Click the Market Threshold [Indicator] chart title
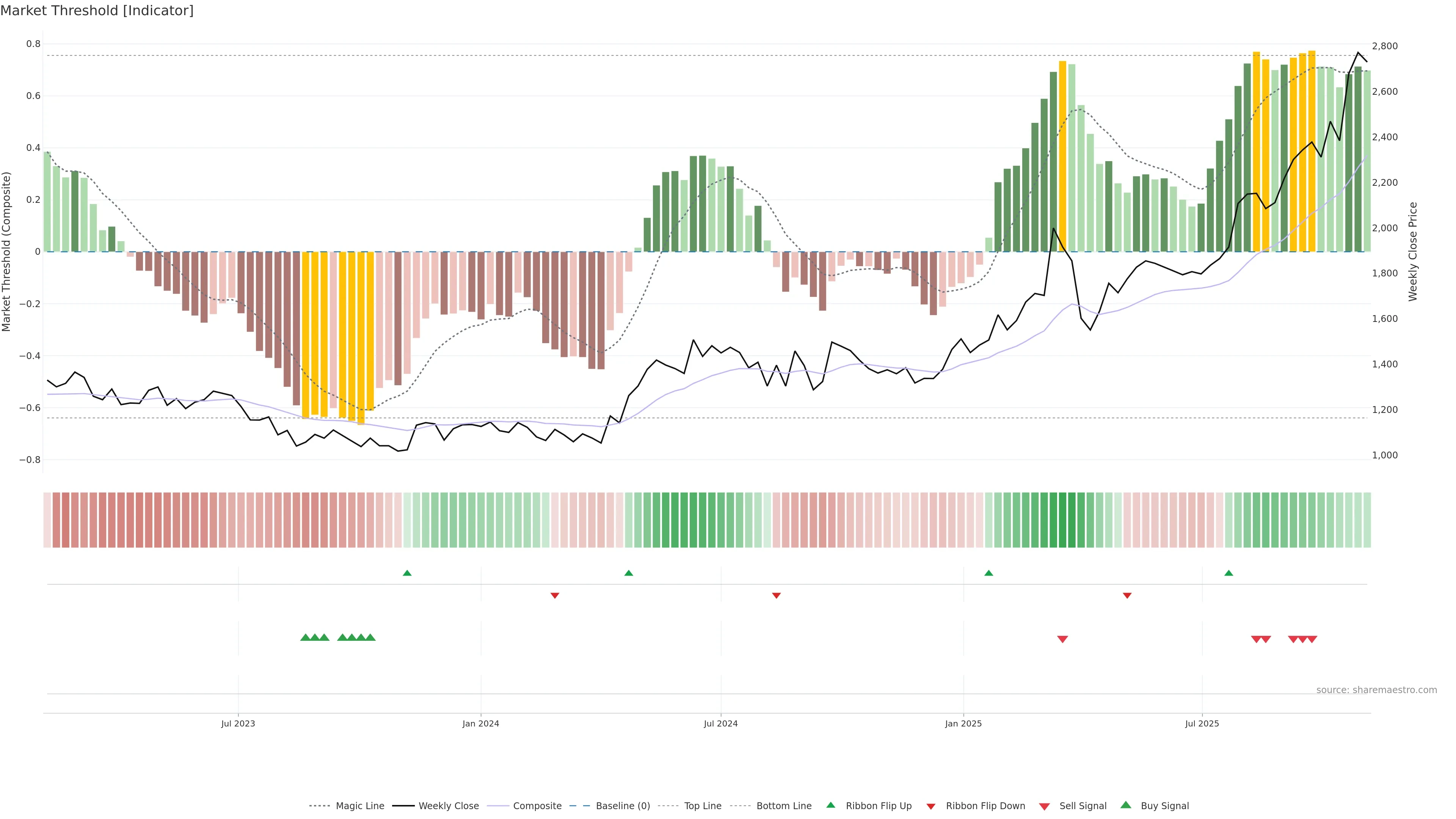 point(97,11)
